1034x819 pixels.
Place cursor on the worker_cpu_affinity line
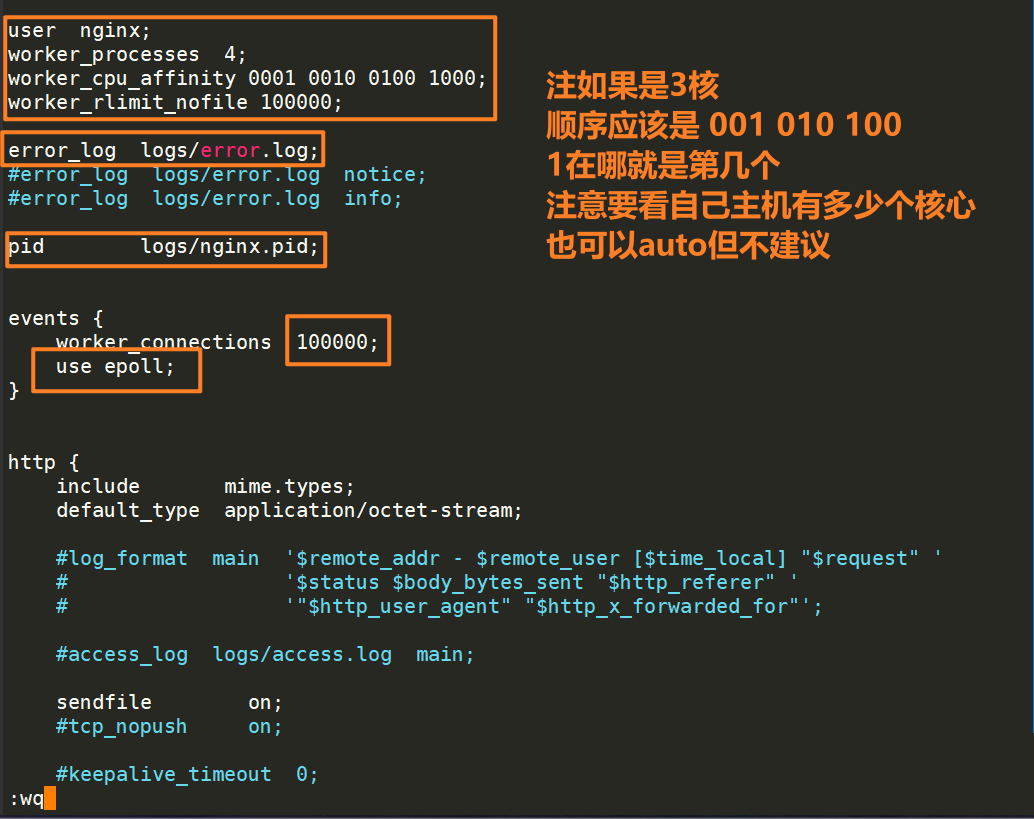(247, 78)
